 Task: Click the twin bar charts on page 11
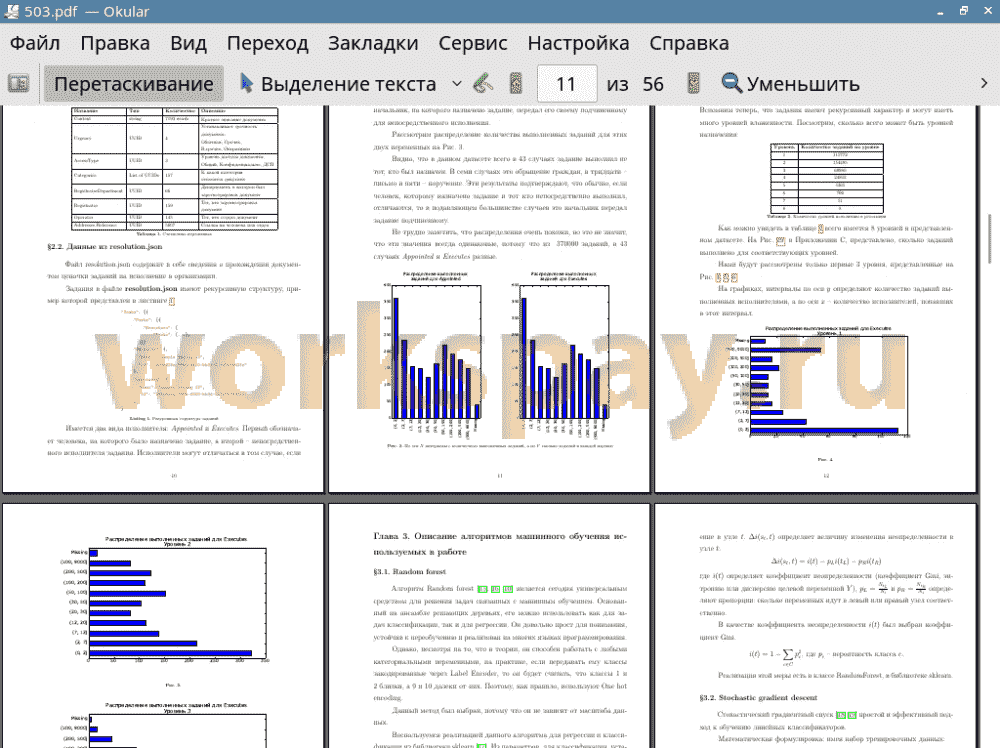[x=500, y=355]
